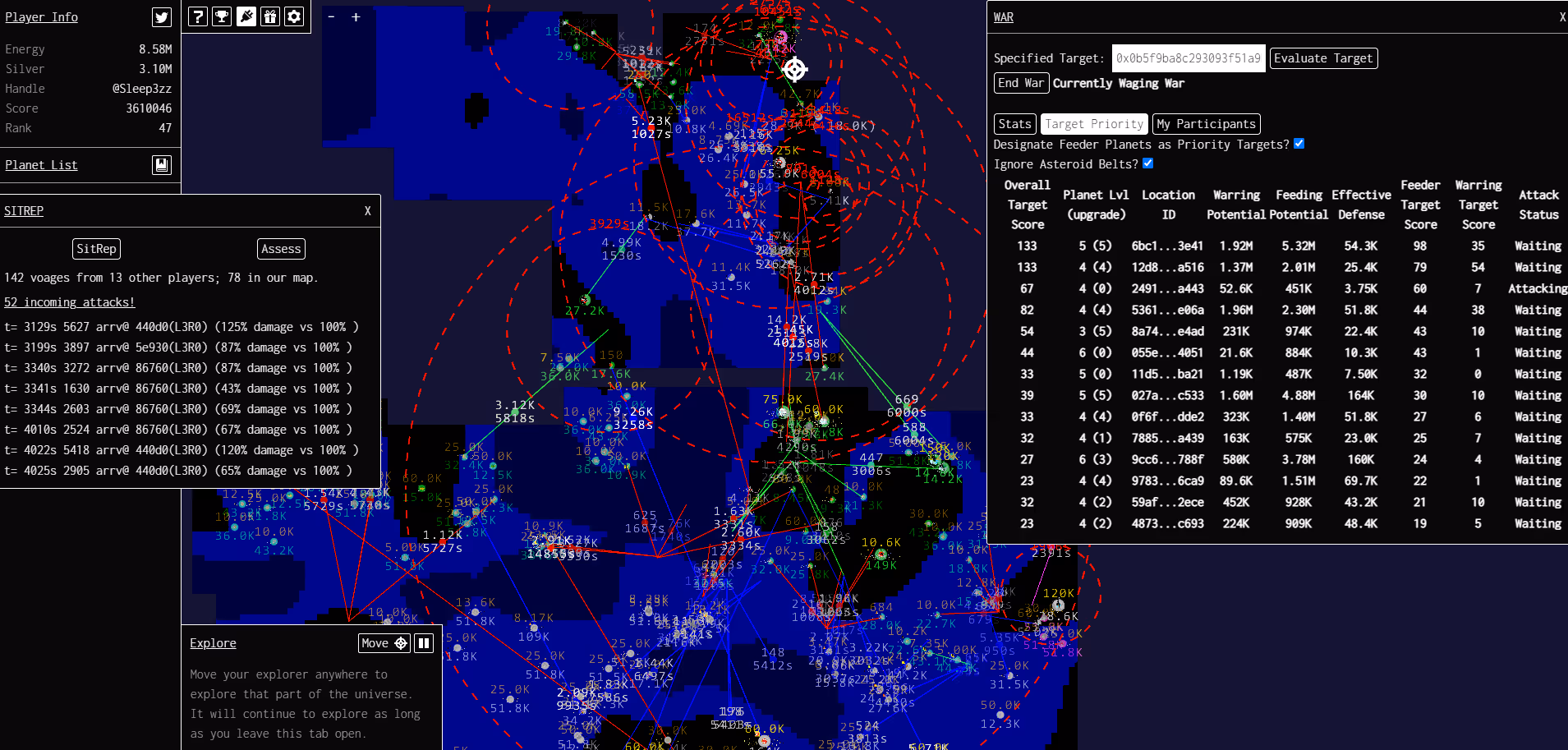Zoom in the map with plus

point(356,16)
